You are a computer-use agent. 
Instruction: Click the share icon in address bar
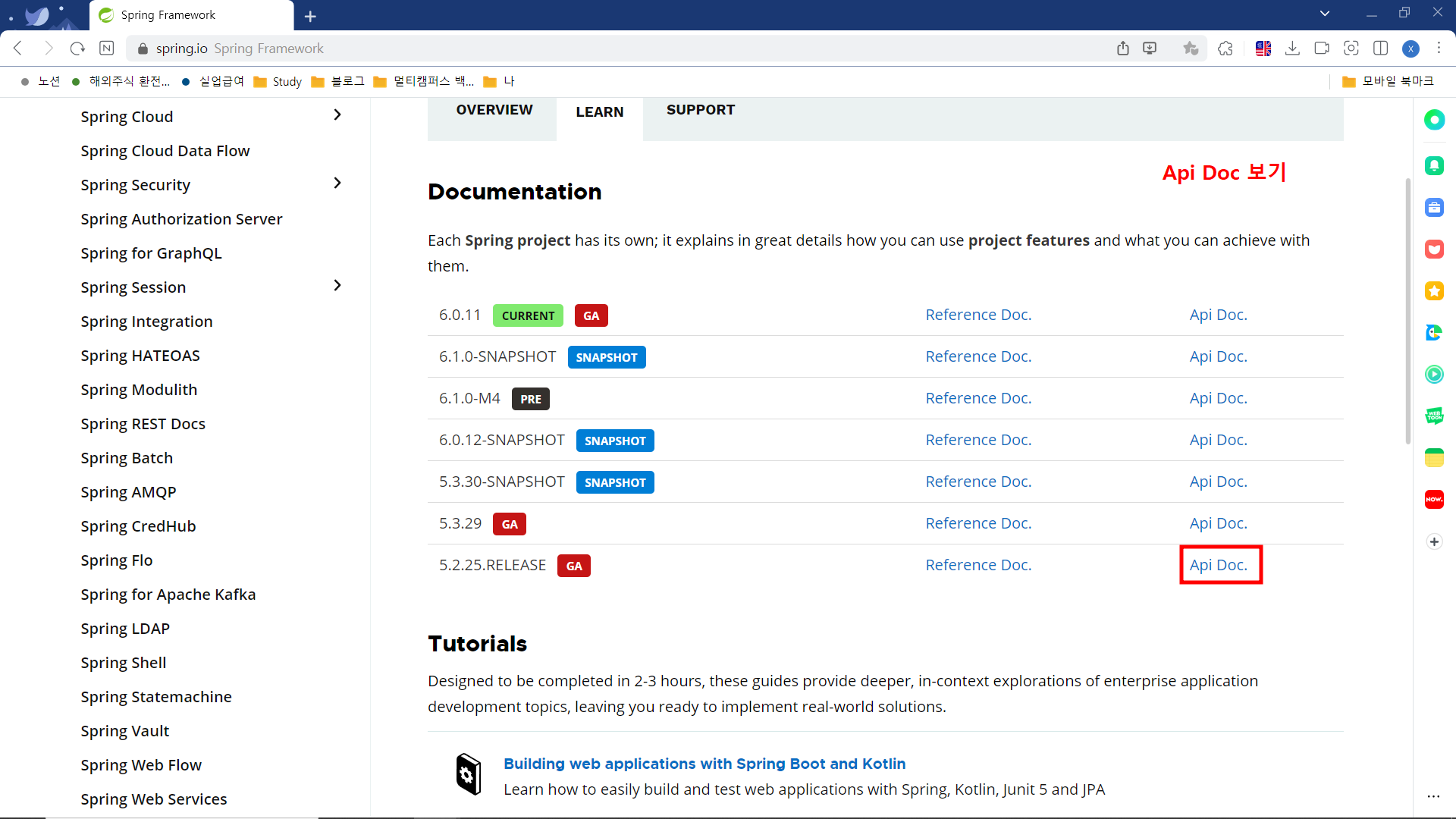1123,49
